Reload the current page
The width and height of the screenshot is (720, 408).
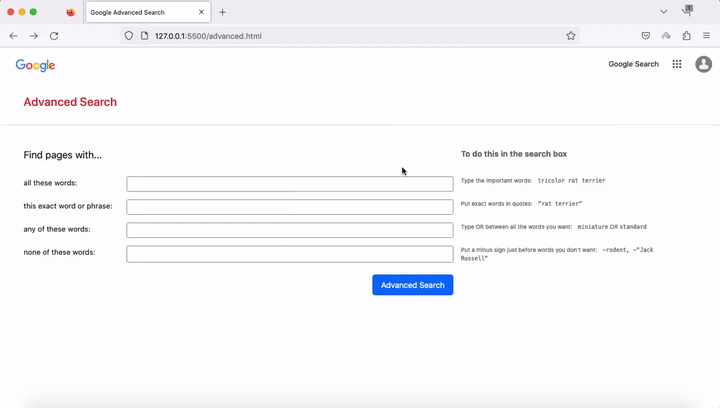(54, 36)
